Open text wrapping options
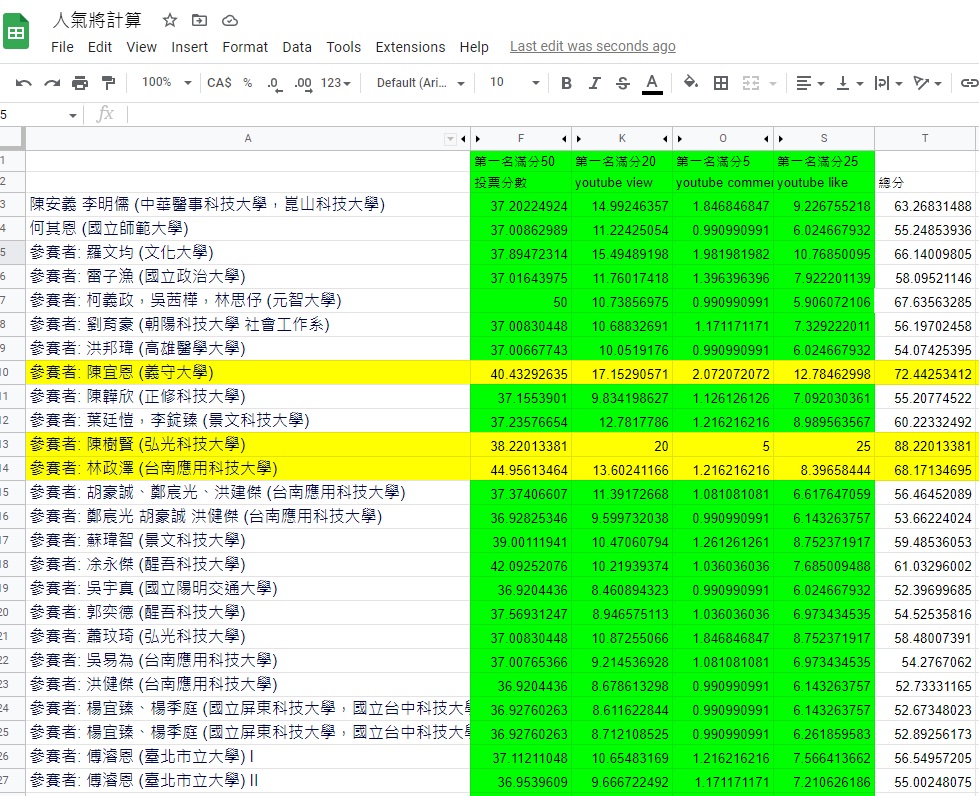 pyautogui.click(x=888, y=83)
